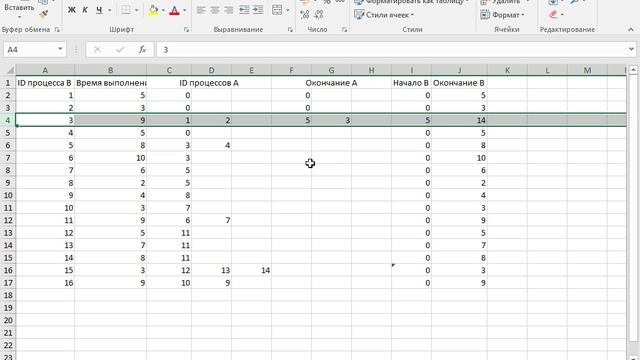Open underline style dropdown arrow
The image size is (640, 360).
109,10
